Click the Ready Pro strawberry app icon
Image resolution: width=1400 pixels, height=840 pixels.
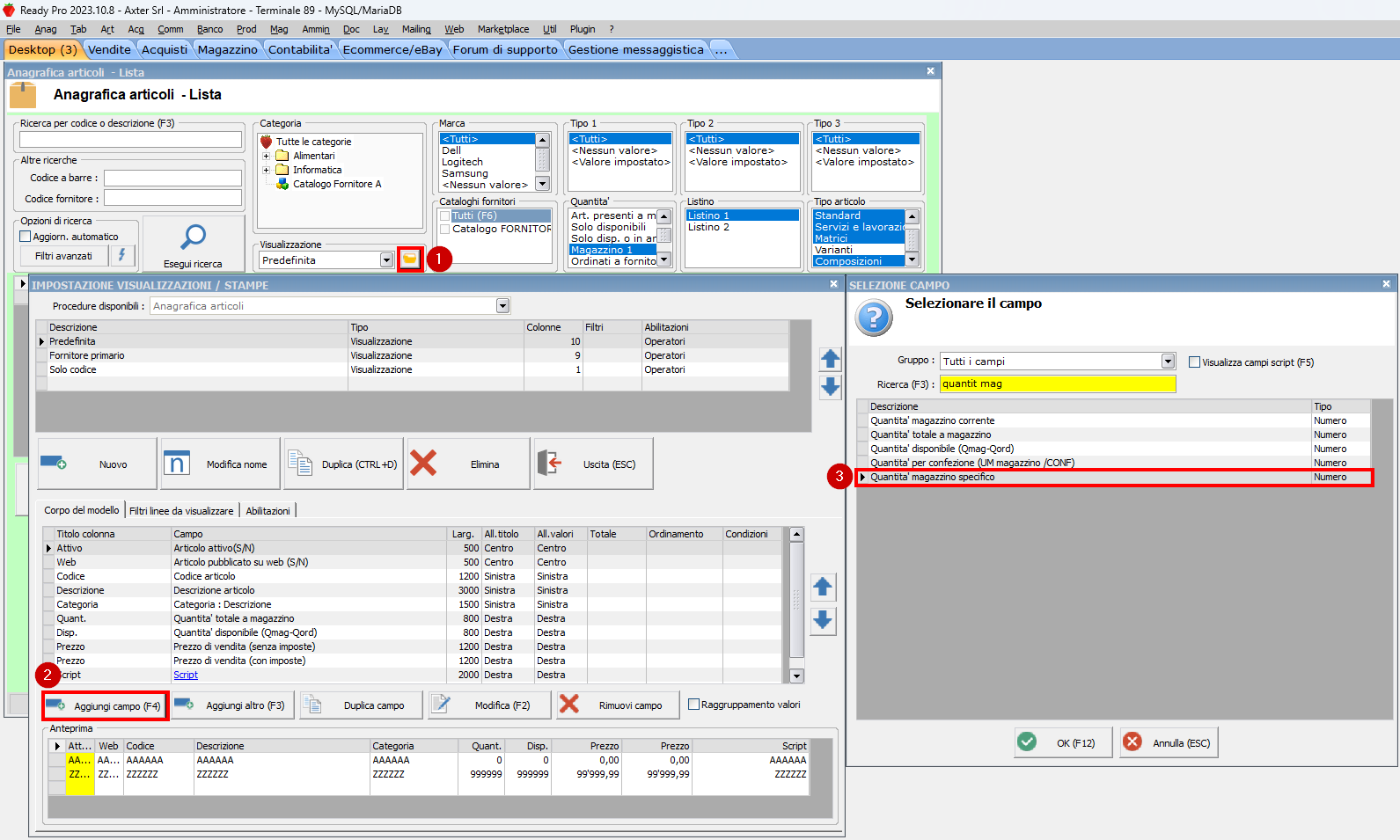9,10
